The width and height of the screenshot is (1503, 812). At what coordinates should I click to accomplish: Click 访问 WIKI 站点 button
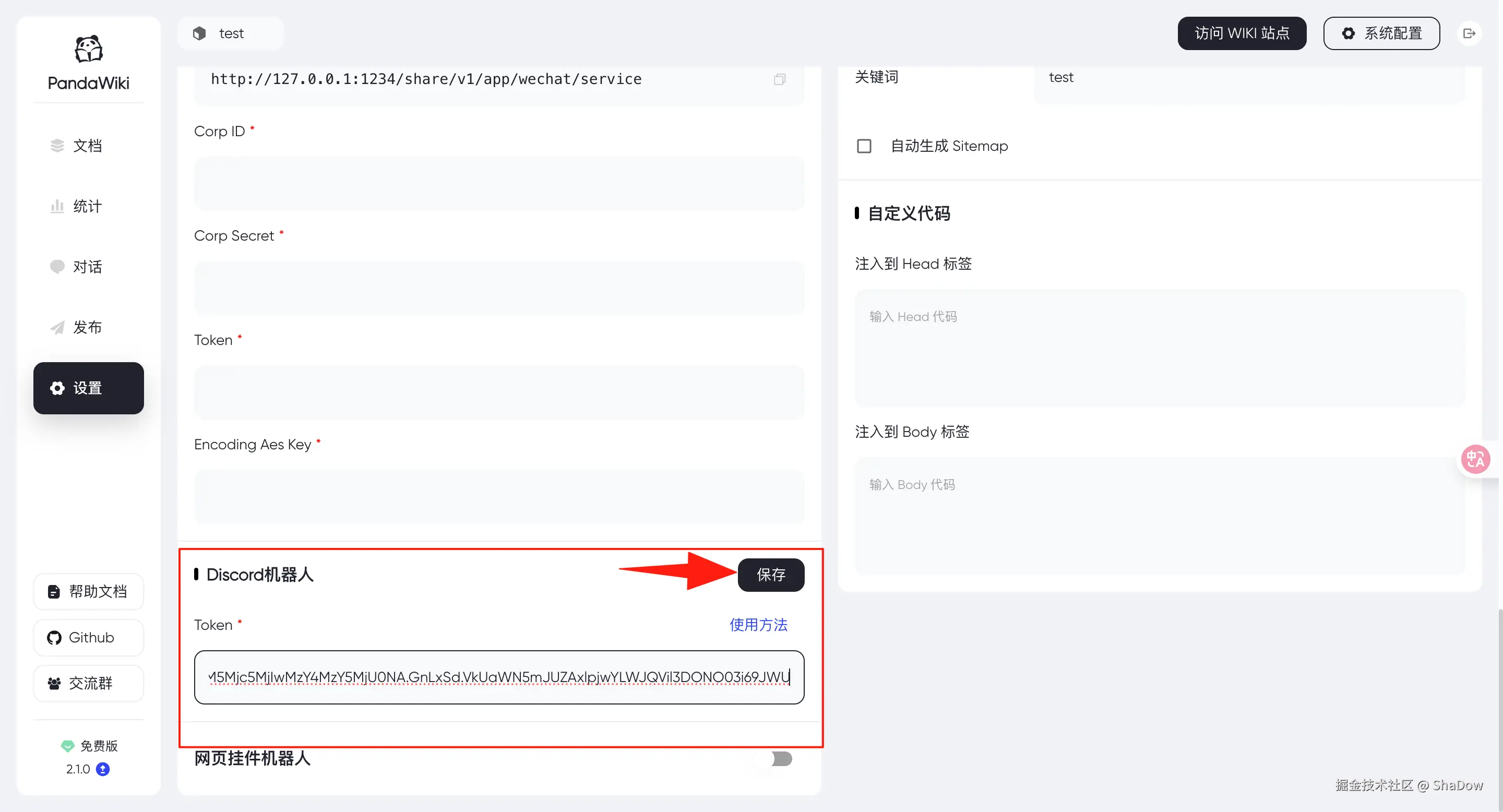[x=1241, y=34]
